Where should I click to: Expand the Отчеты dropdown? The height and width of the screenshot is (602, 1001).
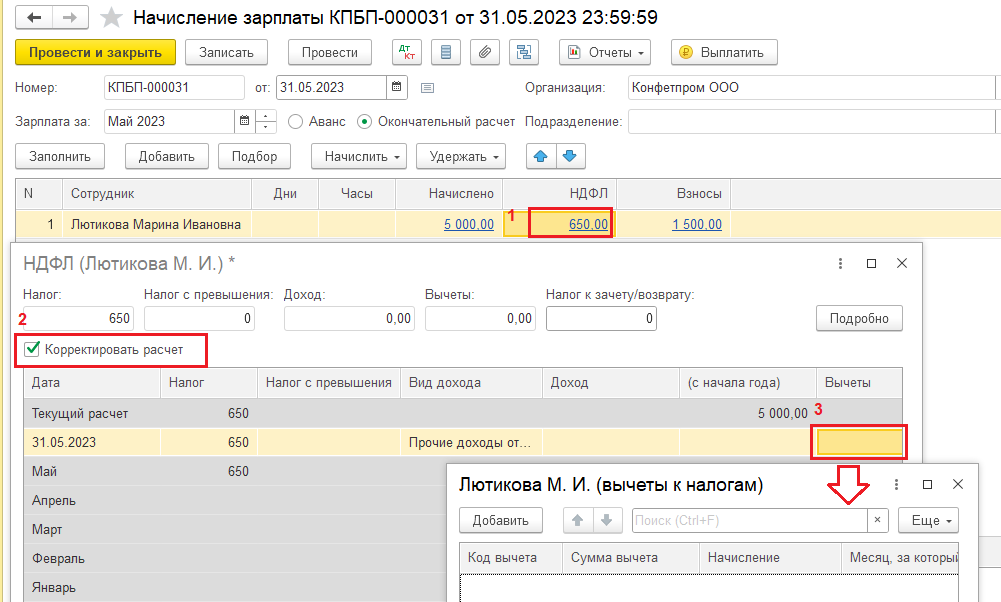tap(605, 52)
